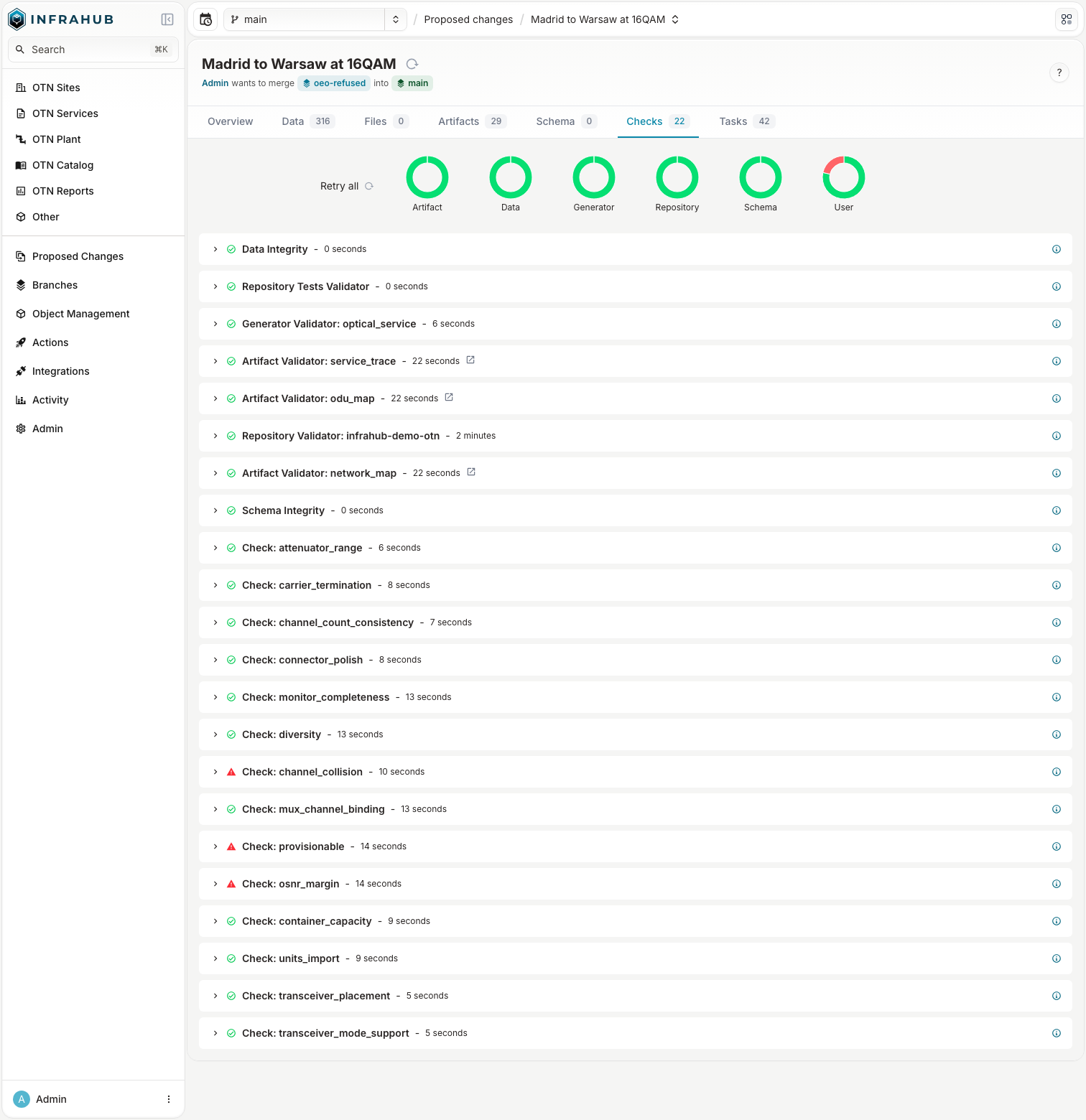
Task: Focus the sidebar Search field
Action: pos(93,50)
